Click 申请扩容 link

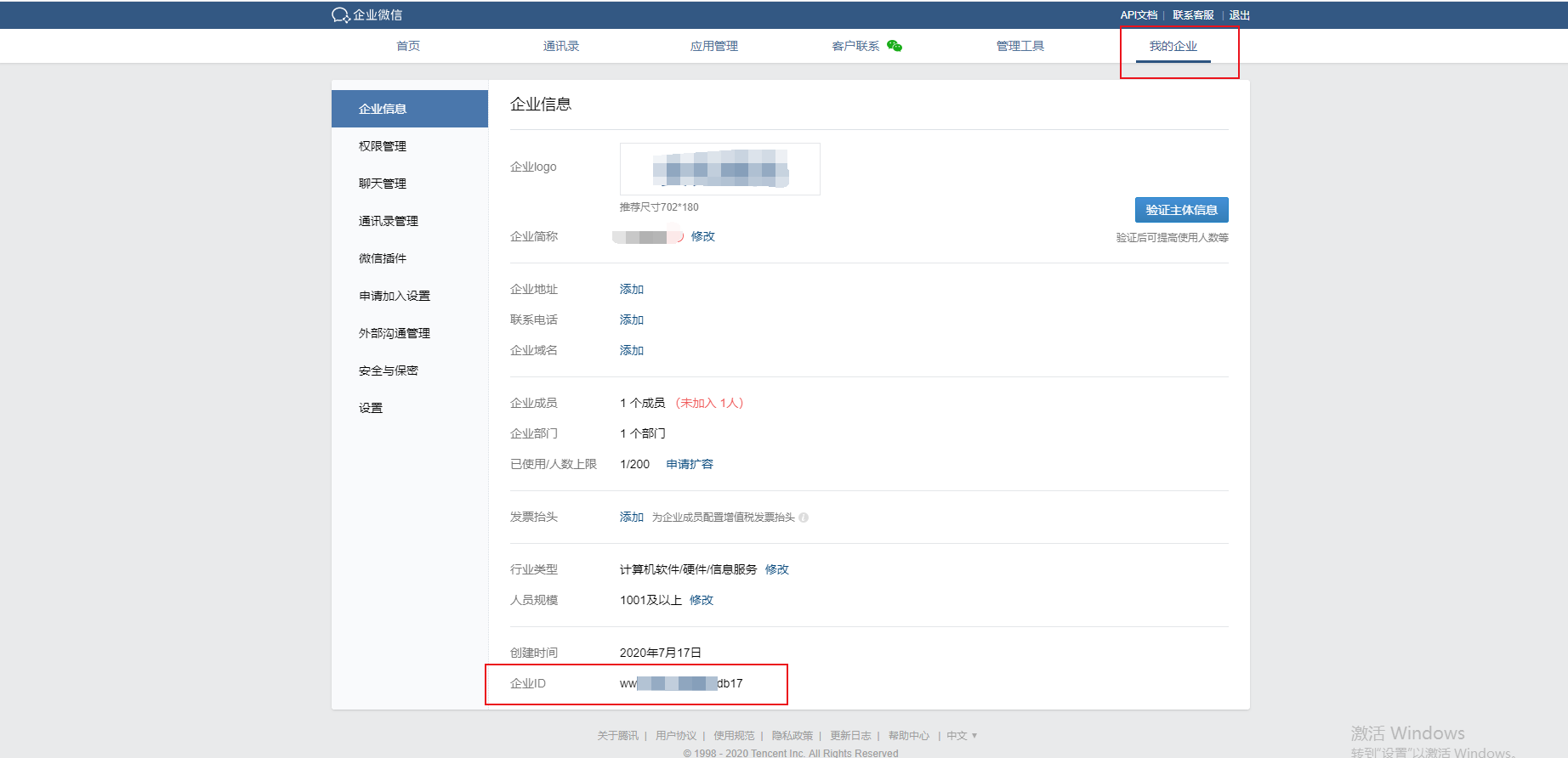click(690, 464)
